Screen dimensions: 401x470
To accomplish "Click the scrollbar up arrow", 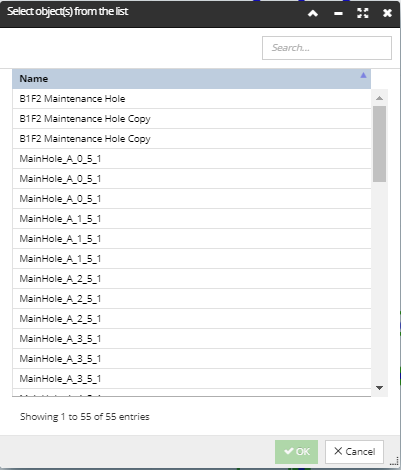I will coord(379,98).
